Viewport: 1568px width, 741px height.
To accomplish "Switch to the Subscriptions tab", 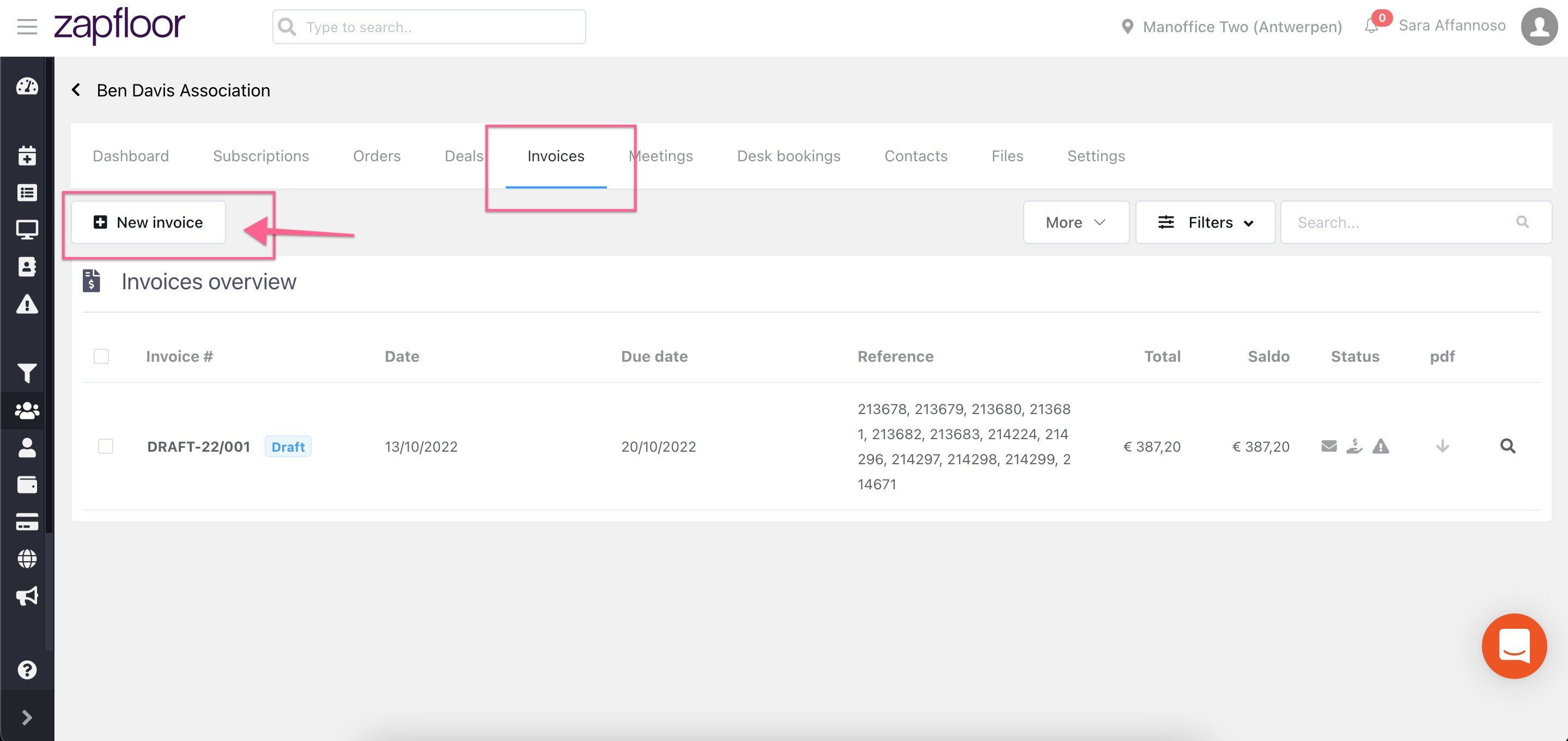I will pyautogui.click(x=260, y=156).
